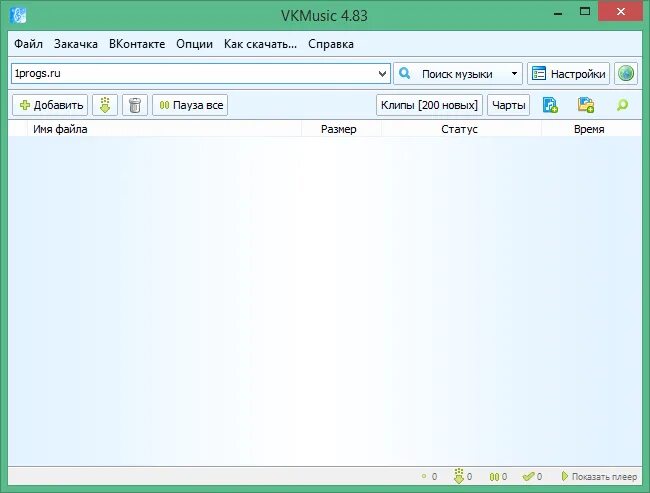Click the add folder with music icon
This screenshot has height=493, width=650.
pos(586,105)
